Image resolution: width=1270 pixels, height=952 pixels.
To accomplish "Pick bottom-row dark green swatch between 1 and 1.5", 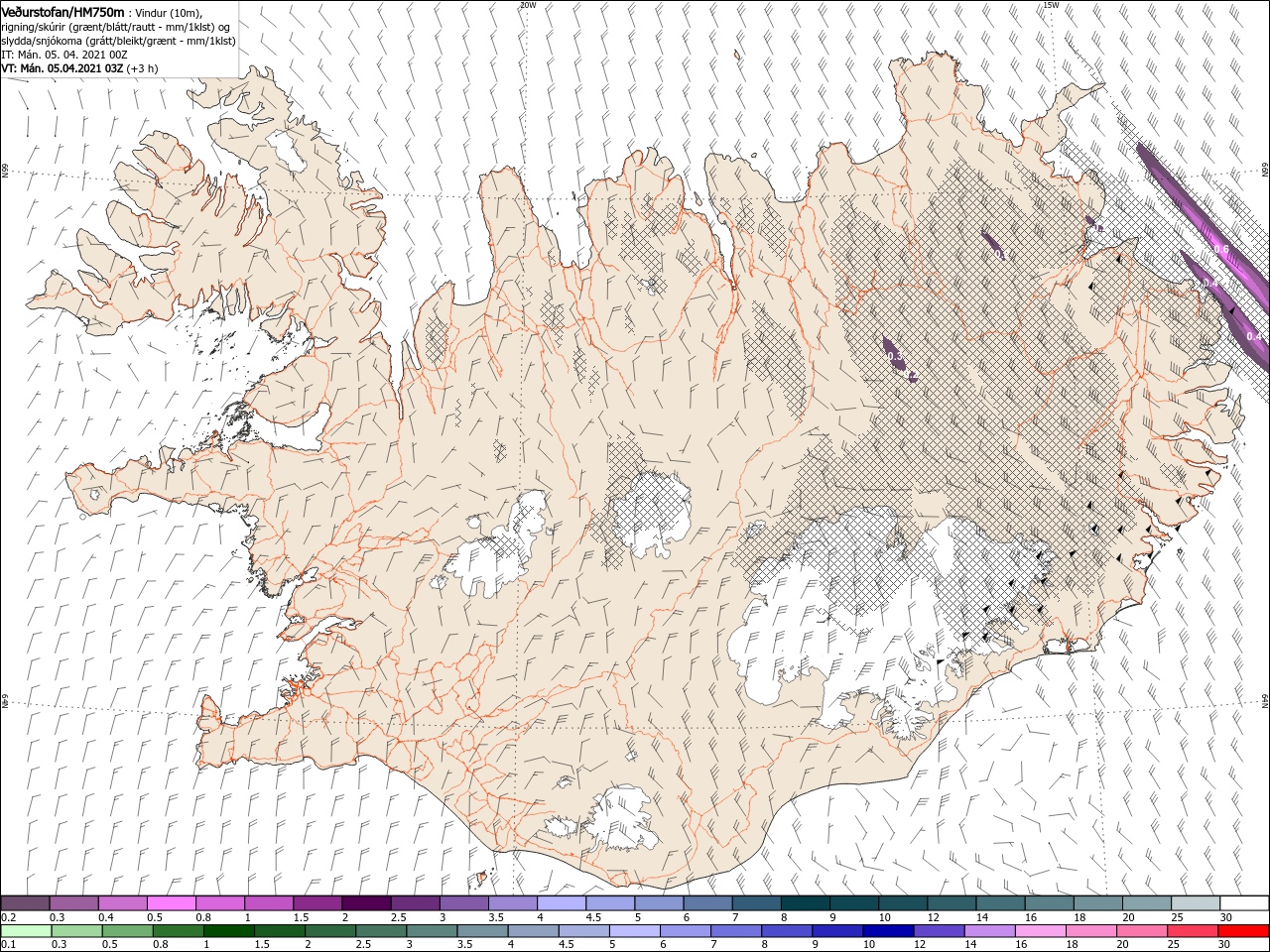I will click(x=228, y=931).
